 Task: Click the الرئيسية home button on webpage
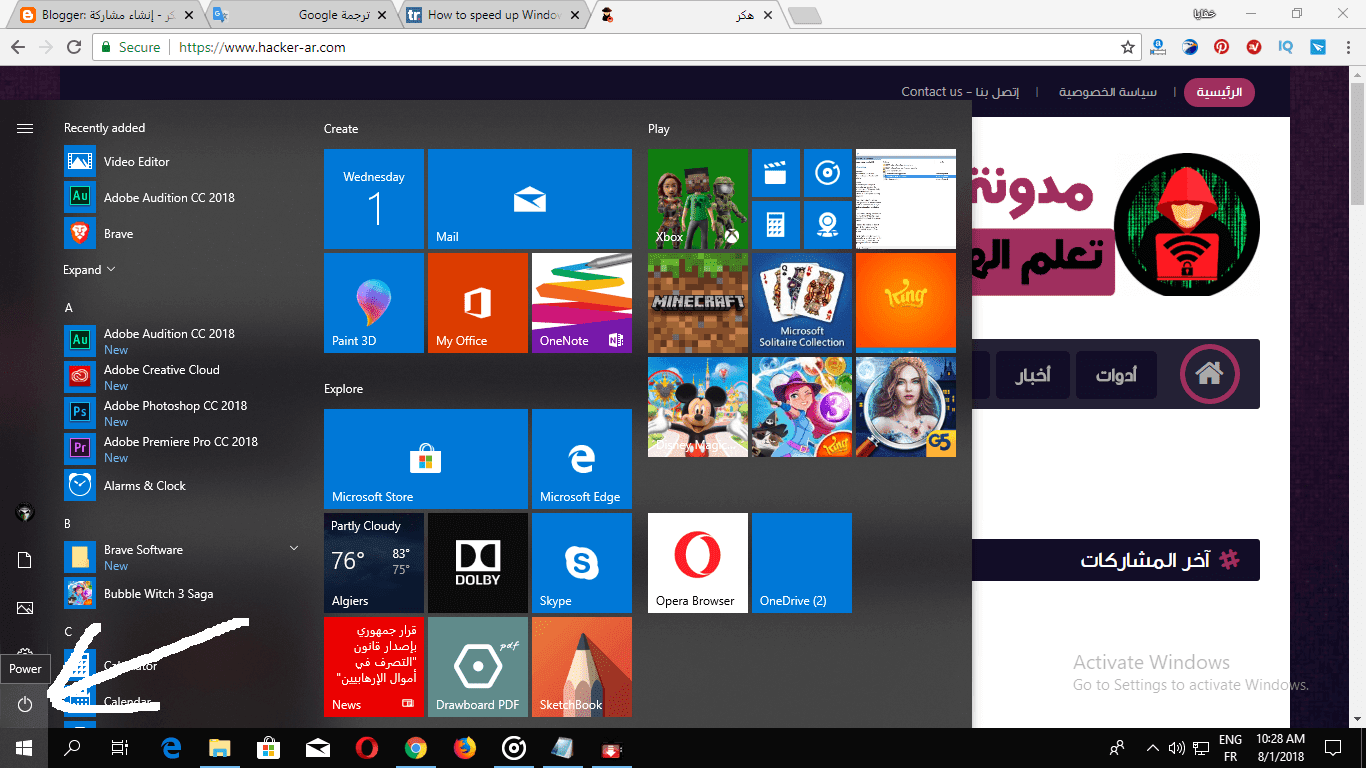click(x=1219, y=92)
